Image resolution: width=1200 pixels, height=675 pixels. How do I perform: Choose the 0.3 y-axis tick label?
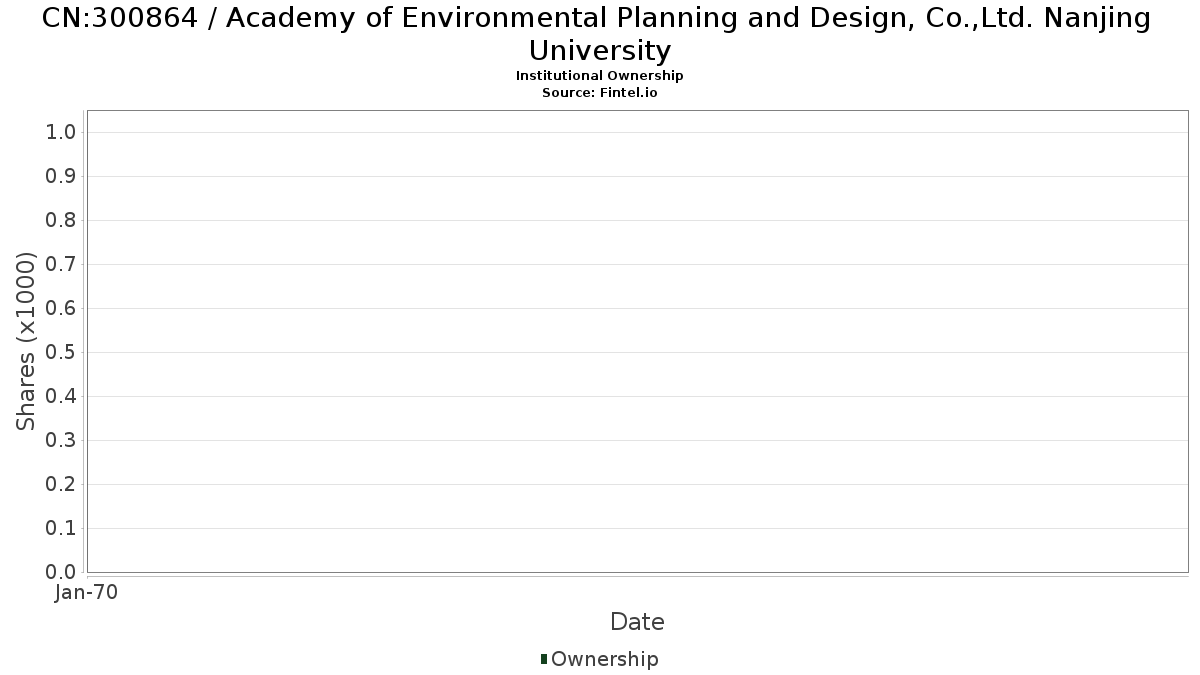61,440
